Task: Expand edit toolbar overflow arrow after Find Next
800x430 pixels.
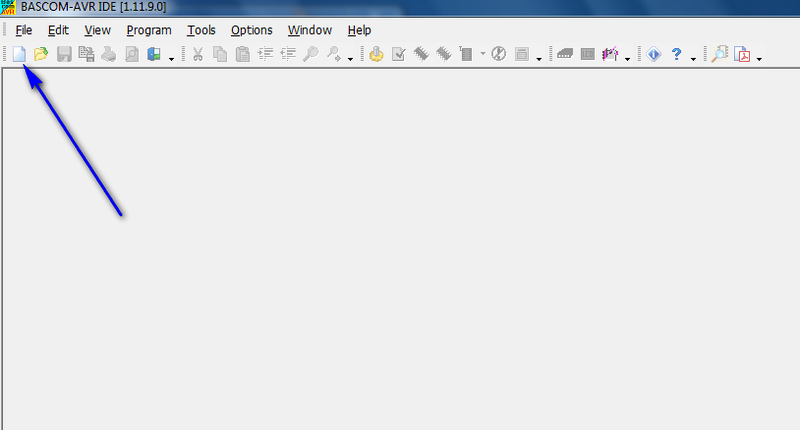Action: [x=351, y=59]
